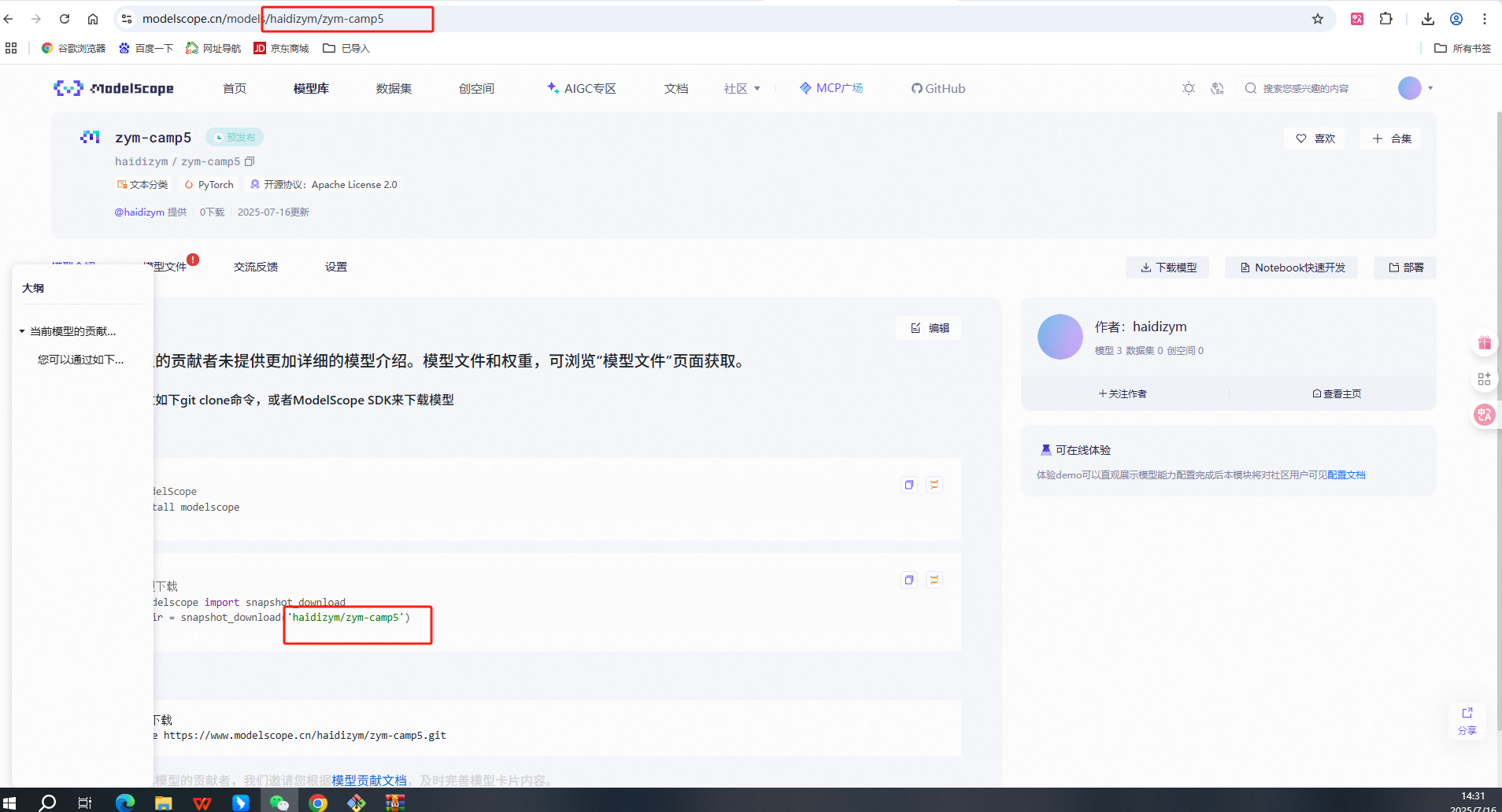Screen dimensions: 1502x812
Task: Open the Chrome three-dot menu
Action: click(x=1485, y=19)
